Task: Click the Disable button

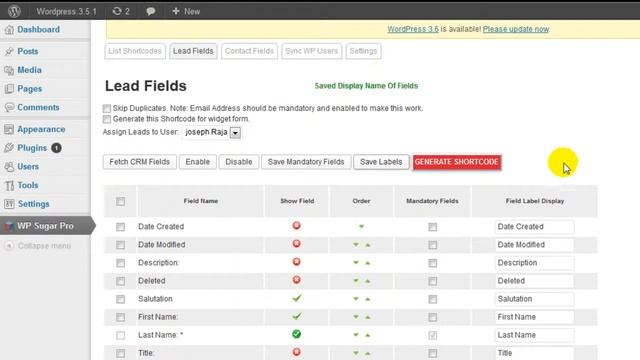Action: 239,162
